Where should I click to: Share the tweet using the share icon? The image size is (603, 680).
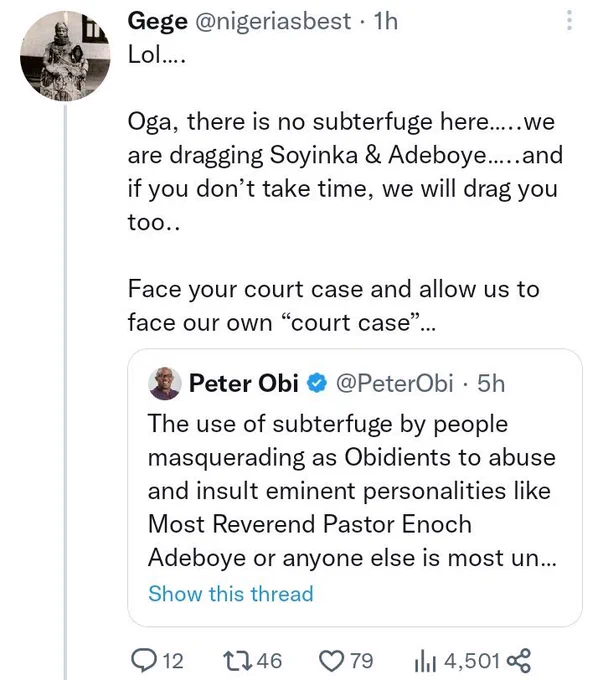coord(519,661)
